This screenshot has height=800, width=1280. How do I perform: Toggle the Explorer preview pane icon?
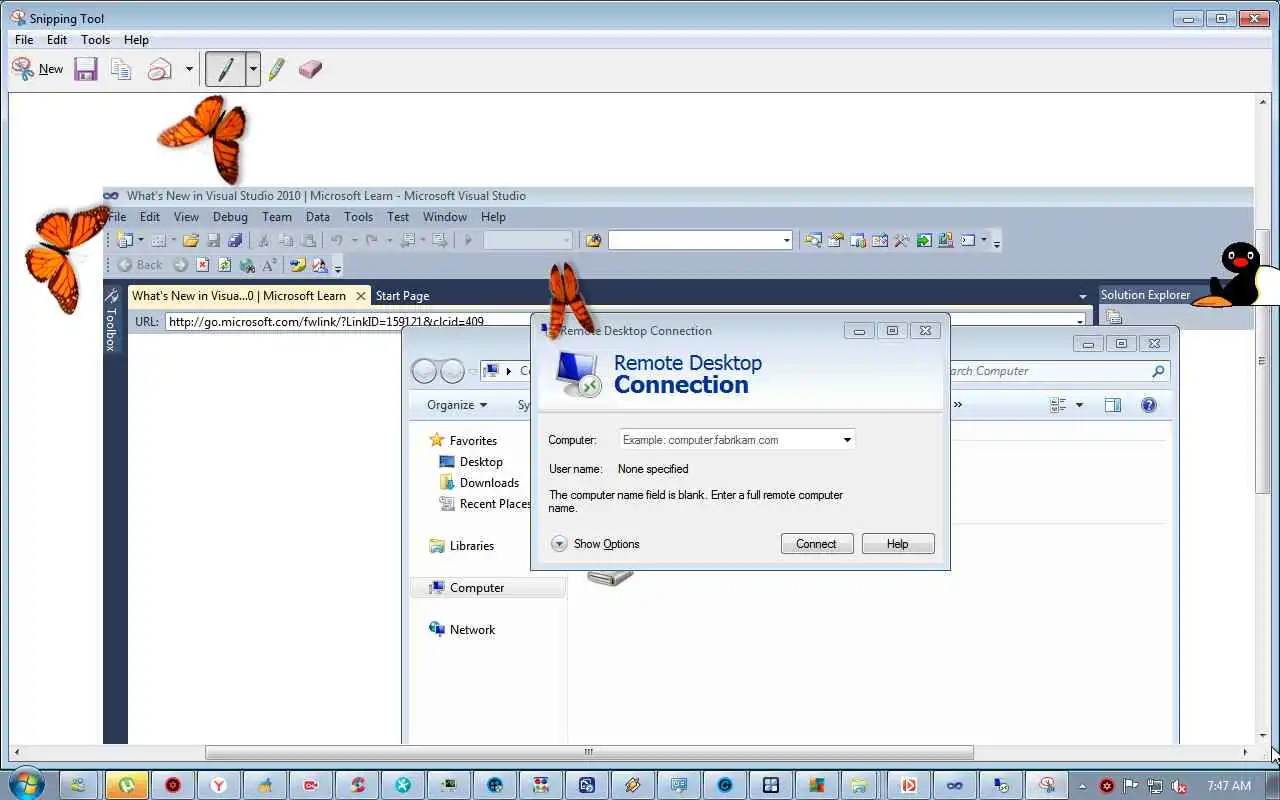1113,405
